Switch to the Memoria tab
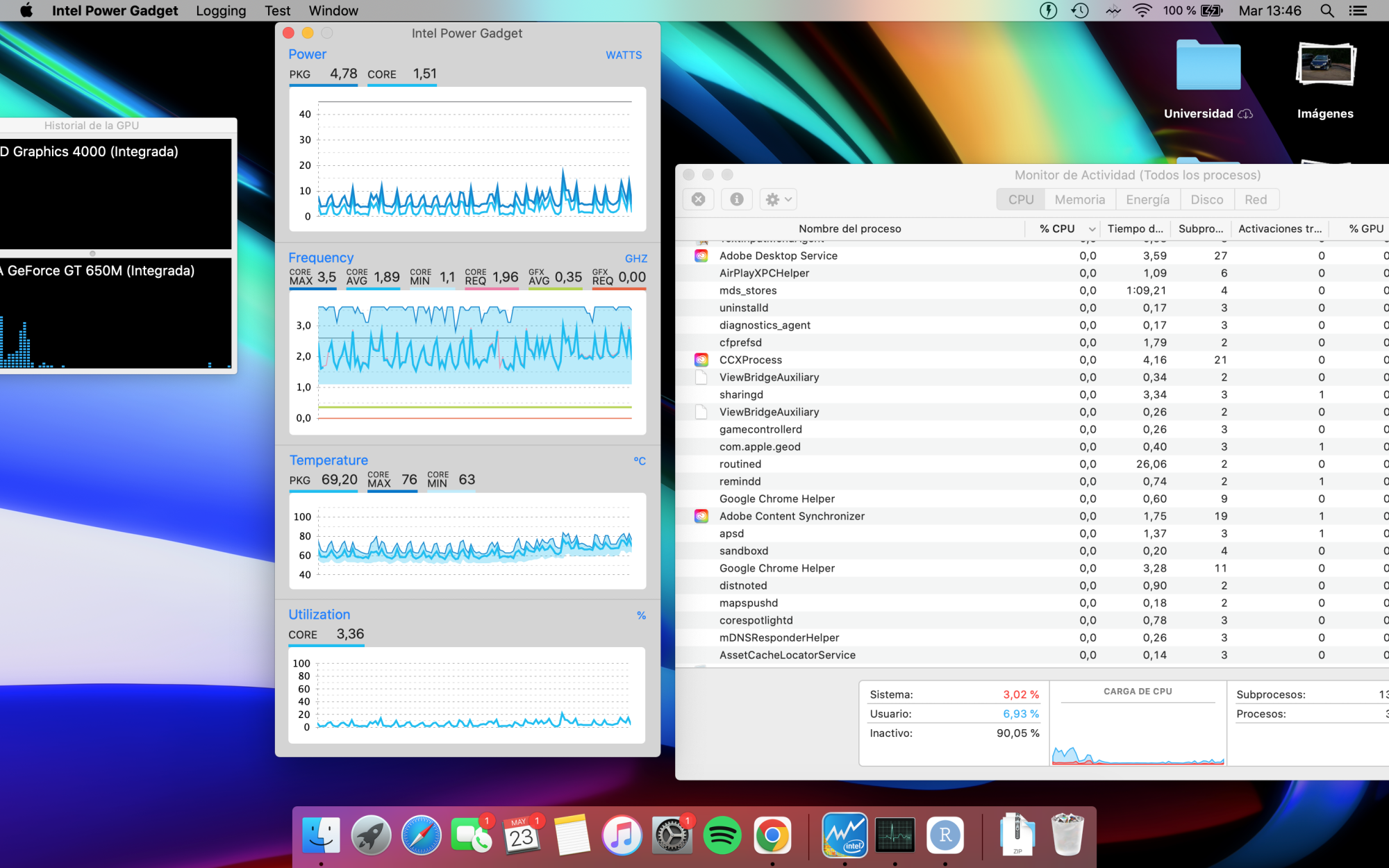This screenshot has height=868, width=1389. tap(1079, 199)
